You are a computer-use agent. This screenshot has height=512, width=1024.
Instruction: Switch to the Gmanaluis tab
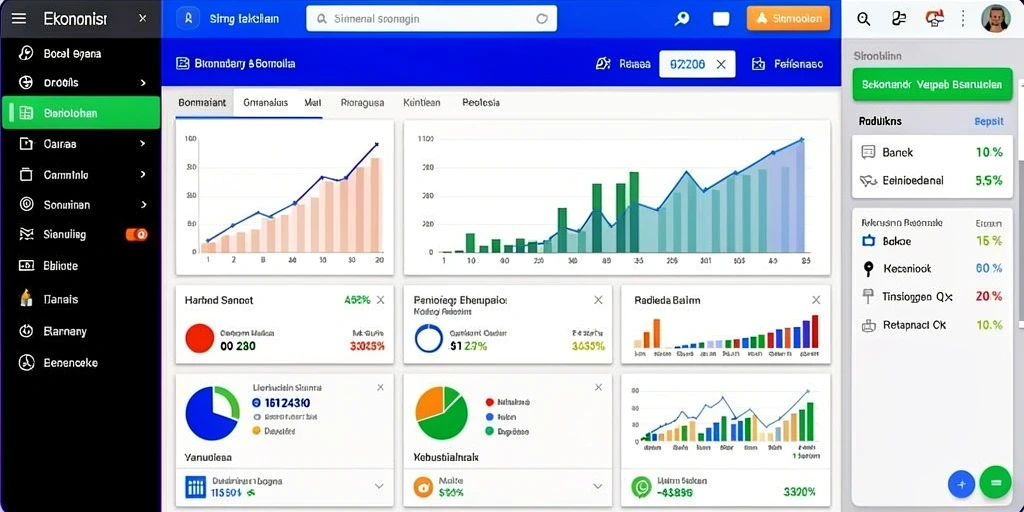[x=265, y=103]
